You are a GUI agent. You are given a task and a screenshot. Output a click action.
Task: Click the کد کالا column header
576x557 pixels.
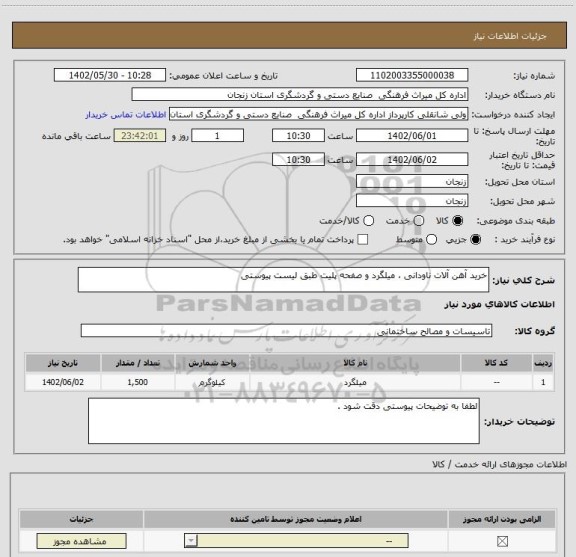tap(497, 363)
